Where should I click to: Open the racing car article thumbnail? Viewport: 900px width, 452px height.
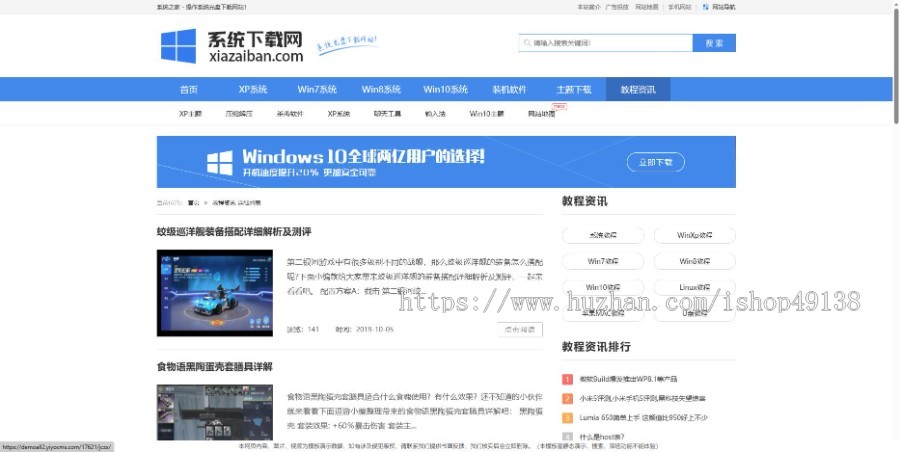coord(215,293)
